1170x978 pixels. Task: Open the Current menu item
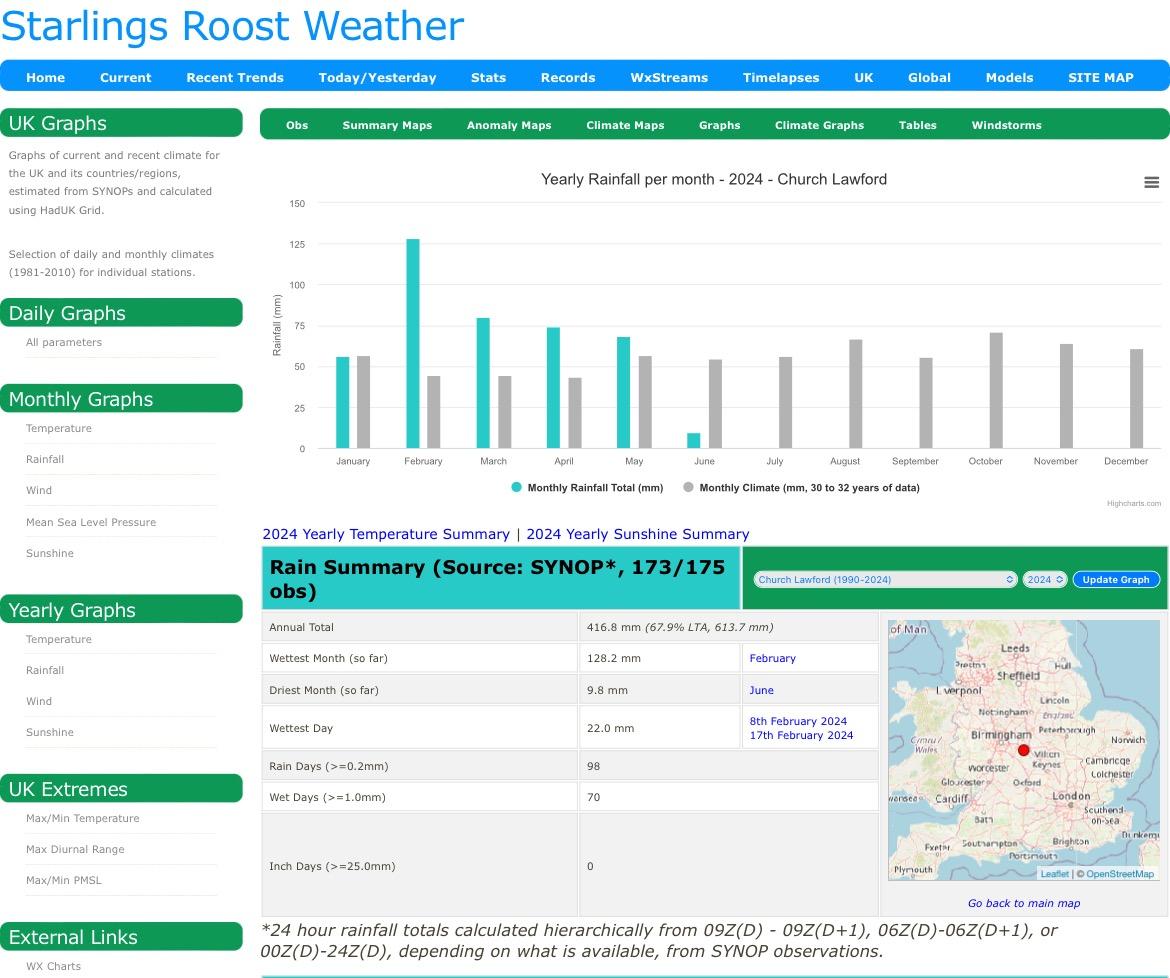(125, 78)
